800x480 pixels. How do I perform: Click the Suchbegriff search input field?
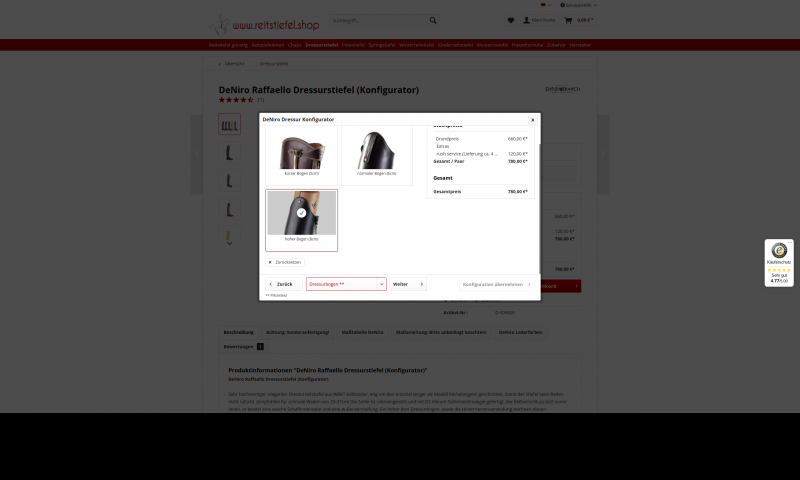click(x=378, y=20)
